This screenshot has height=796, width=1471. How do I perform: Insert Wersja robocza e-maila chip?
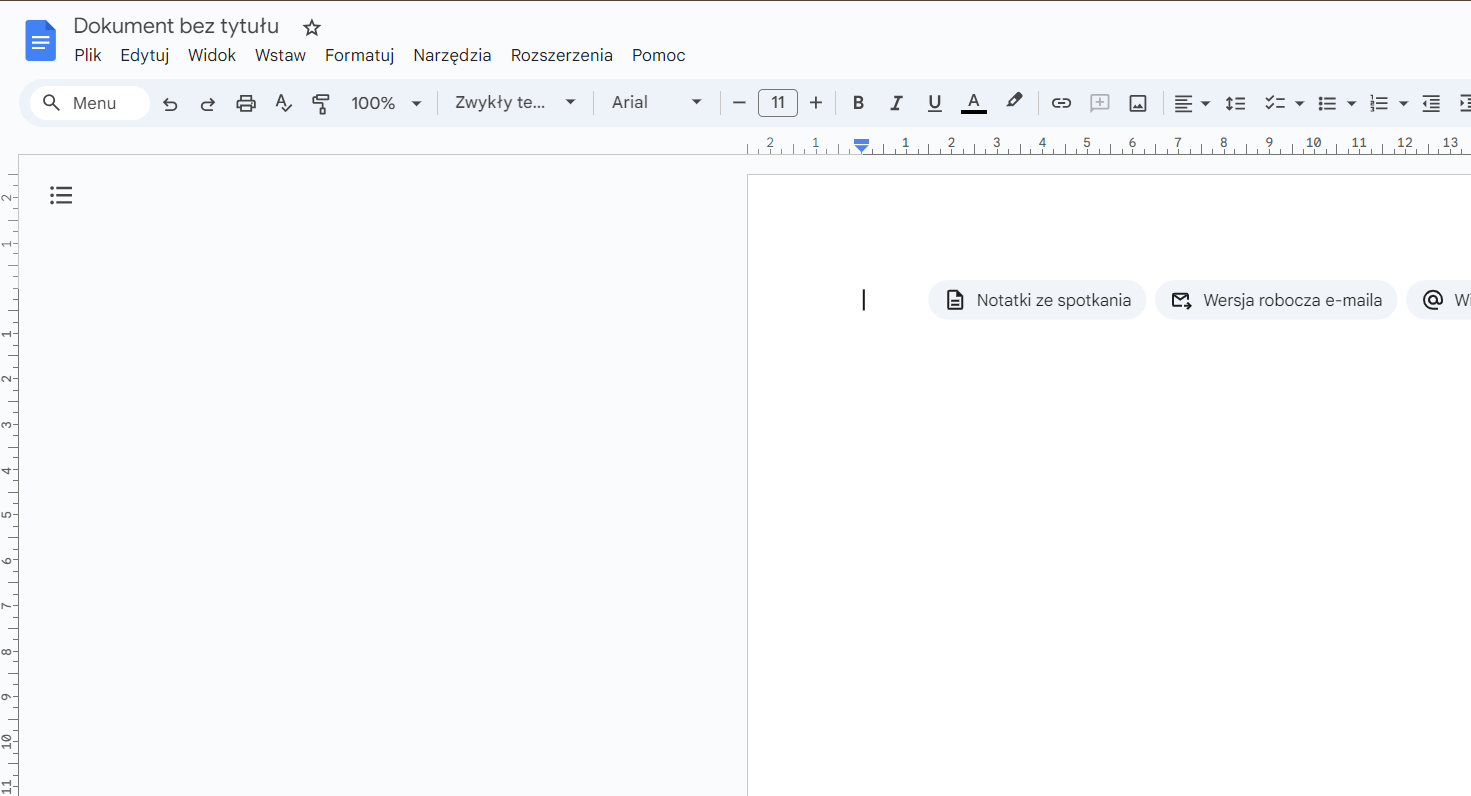click(x=1276, y=300)
